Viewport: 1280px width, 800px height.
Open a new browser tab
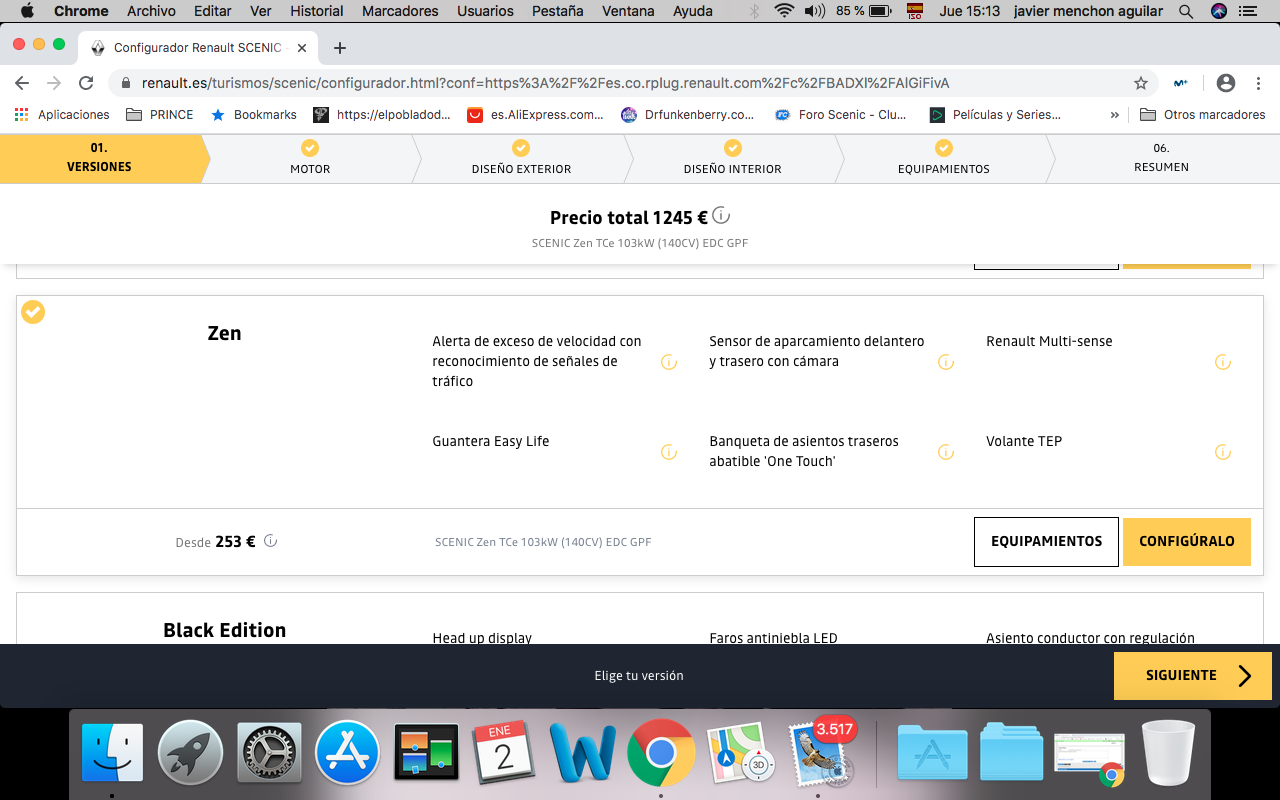pyautogui.click(x=340, y=47)
